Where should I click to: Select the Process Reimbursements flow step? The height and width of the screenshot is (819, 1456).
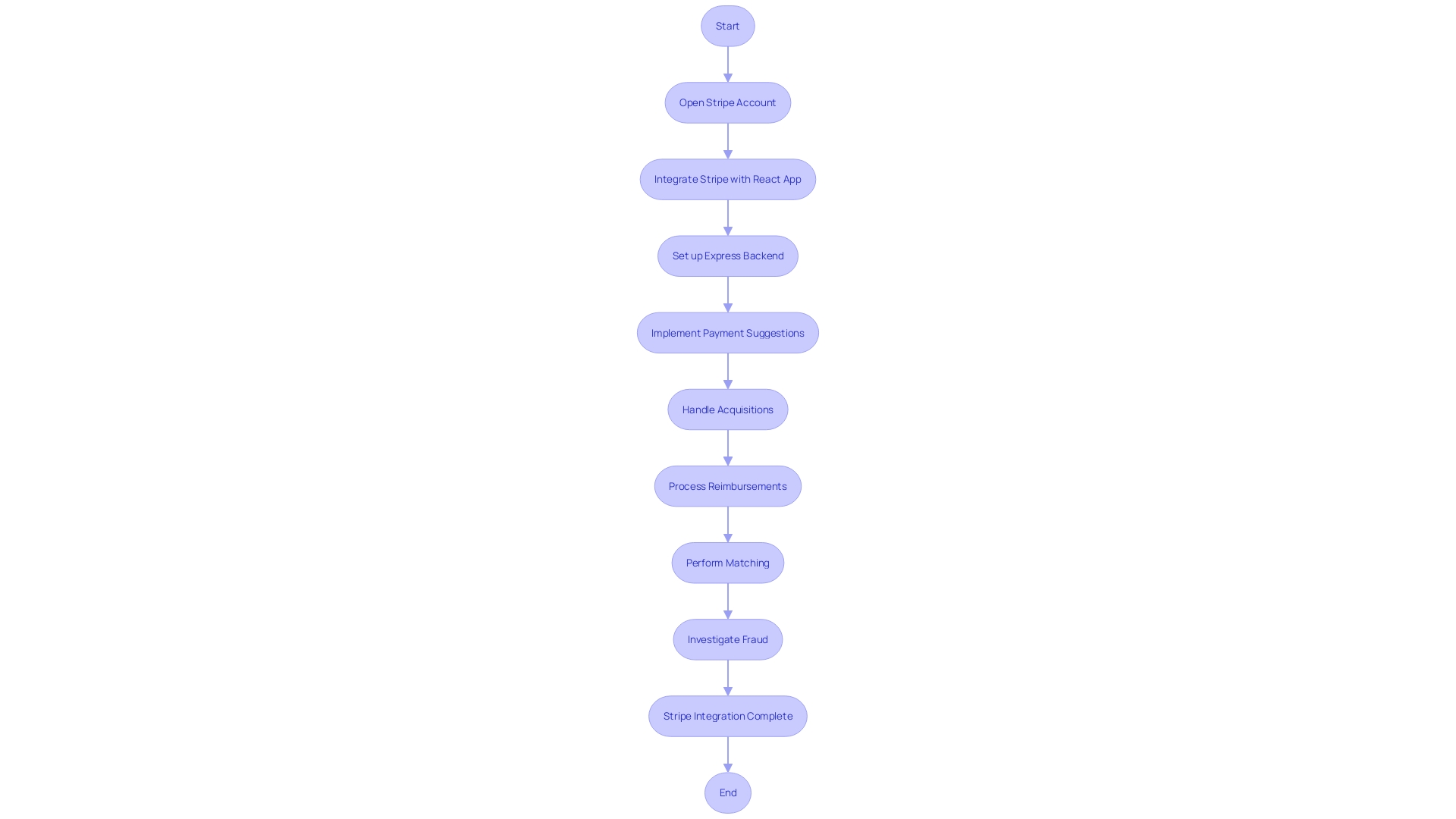pyautogui.click(x=728, y=485)
